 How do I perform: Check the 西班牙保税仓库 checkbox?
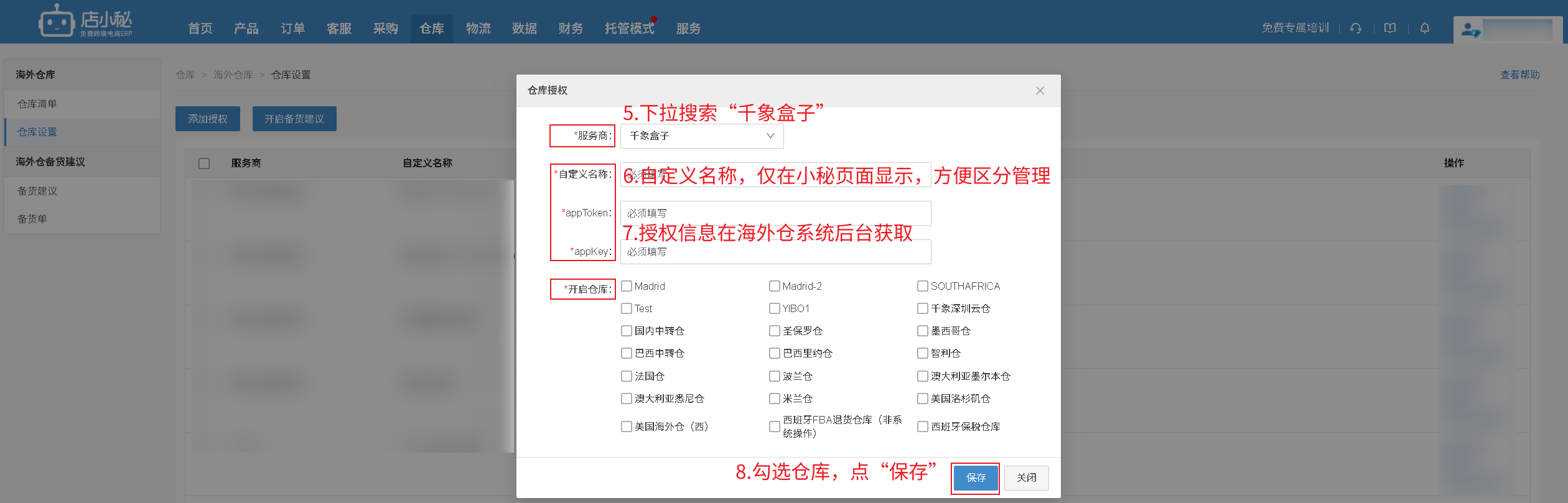[923, 427]
